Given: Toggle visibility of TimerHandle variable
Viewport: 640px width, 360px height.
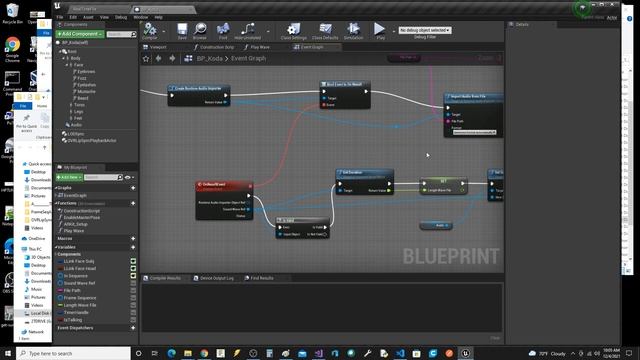Looking at the screenshot, I should coord(133,313).
